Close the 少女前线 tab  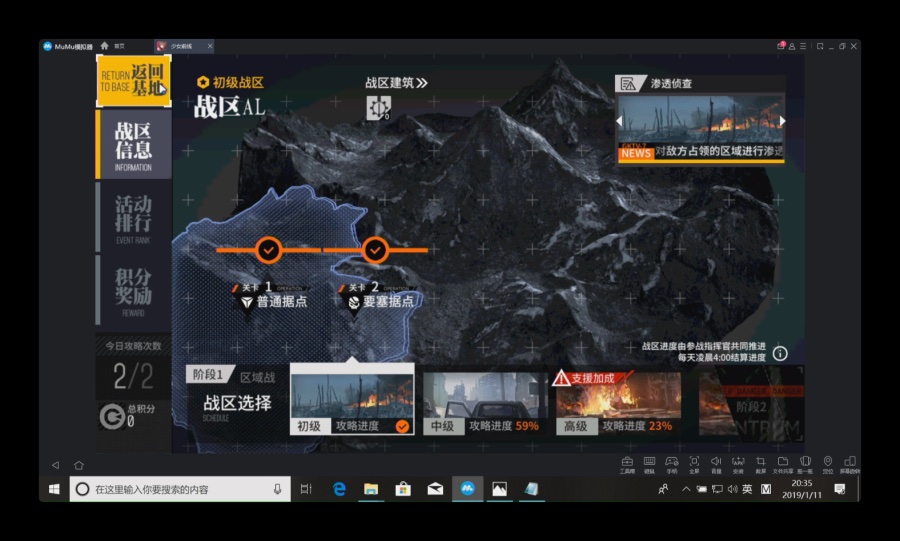pyautogui.click(x=210, y=46)
